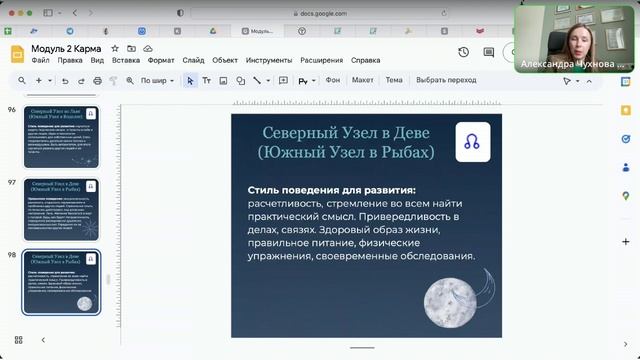The height and width of the screenshot is (360, 640).
Task: Open Google Tasks in side panel
Action: pos(625,139)
